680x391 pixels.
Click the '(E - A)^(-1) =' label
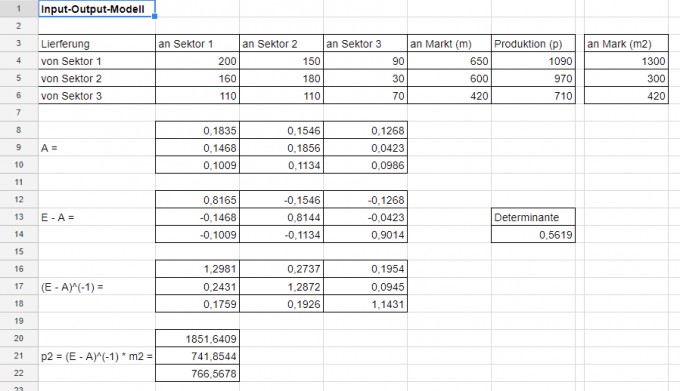coord(97,286)
